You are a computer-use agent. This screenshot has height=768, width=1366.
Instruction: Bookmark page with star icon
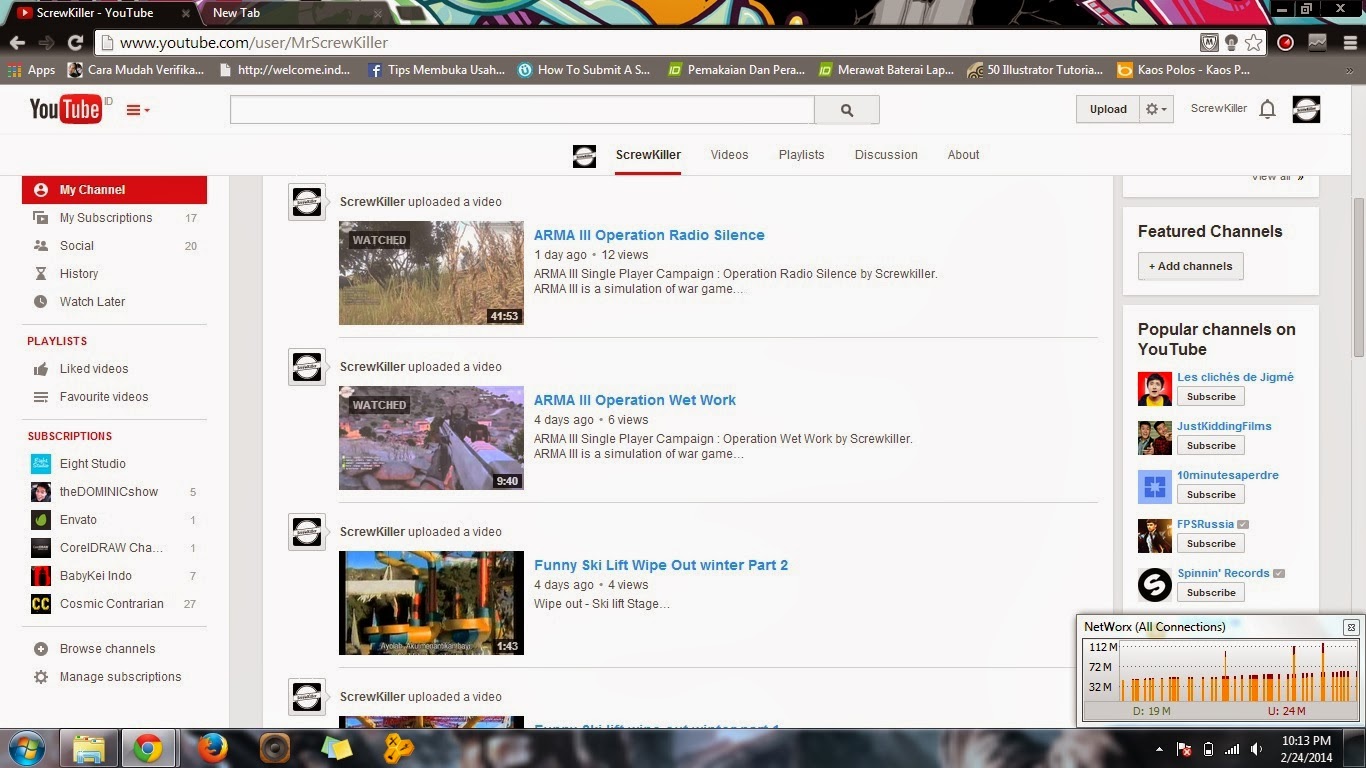coord(1254,43)
